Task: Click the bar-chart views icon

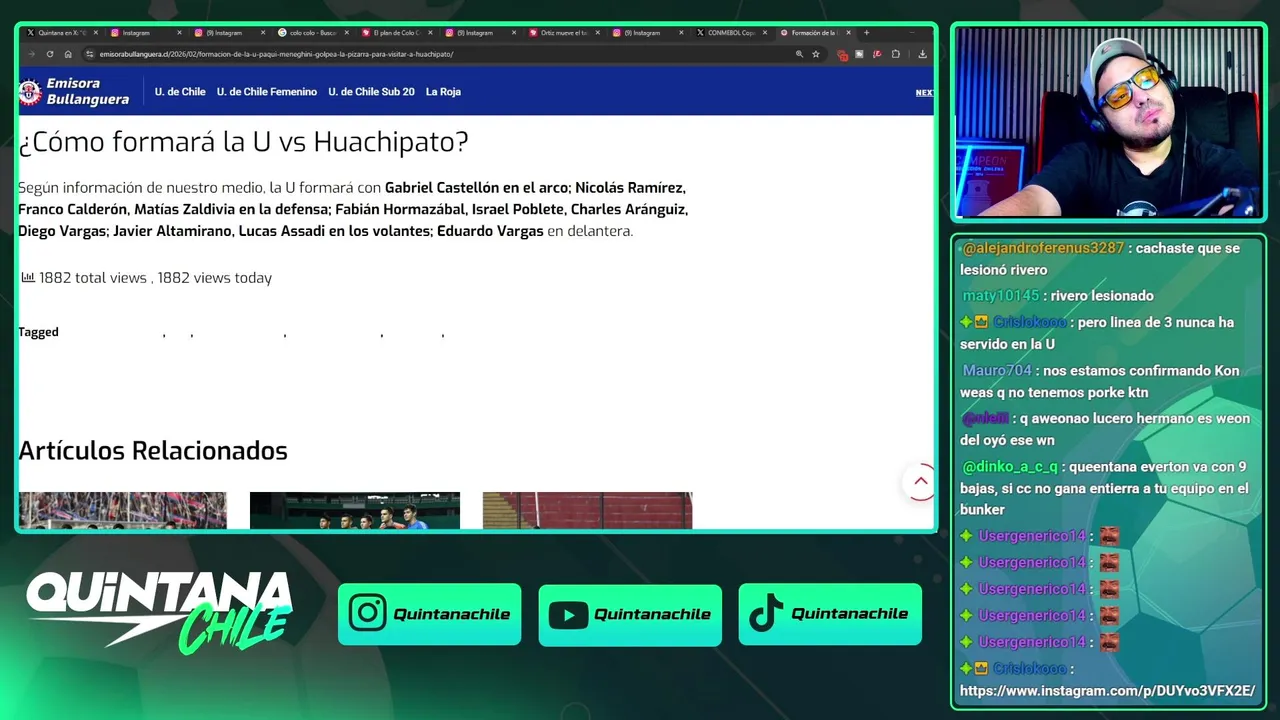Action: pyautogui.click(x=28, y=277)
